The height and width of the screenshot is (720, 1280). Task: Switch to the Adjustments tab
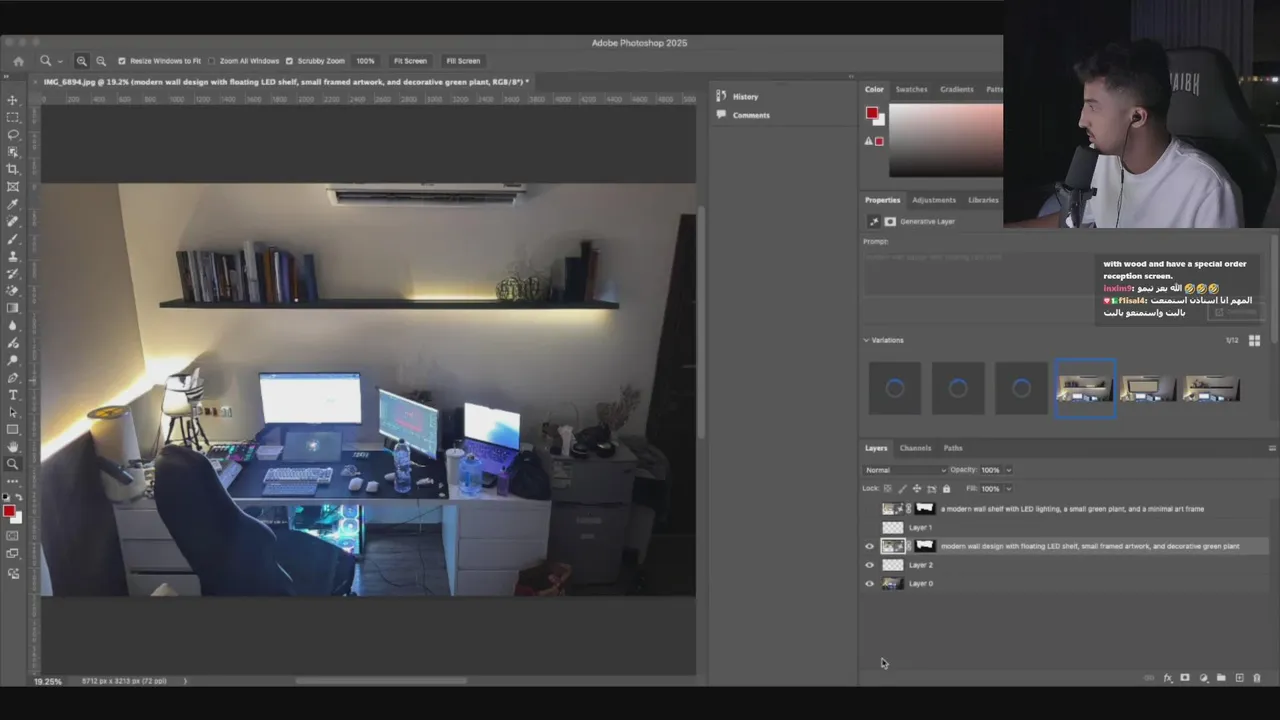[x=933, y=200]
